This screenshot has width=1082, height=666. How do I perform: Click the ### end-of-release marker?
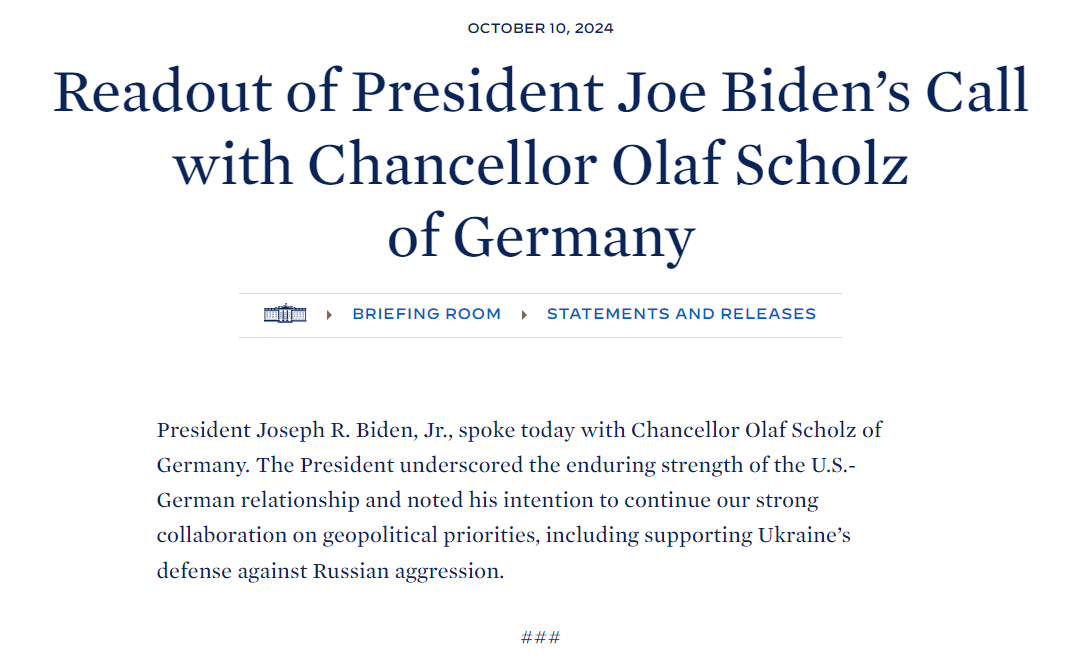point(540,638)
